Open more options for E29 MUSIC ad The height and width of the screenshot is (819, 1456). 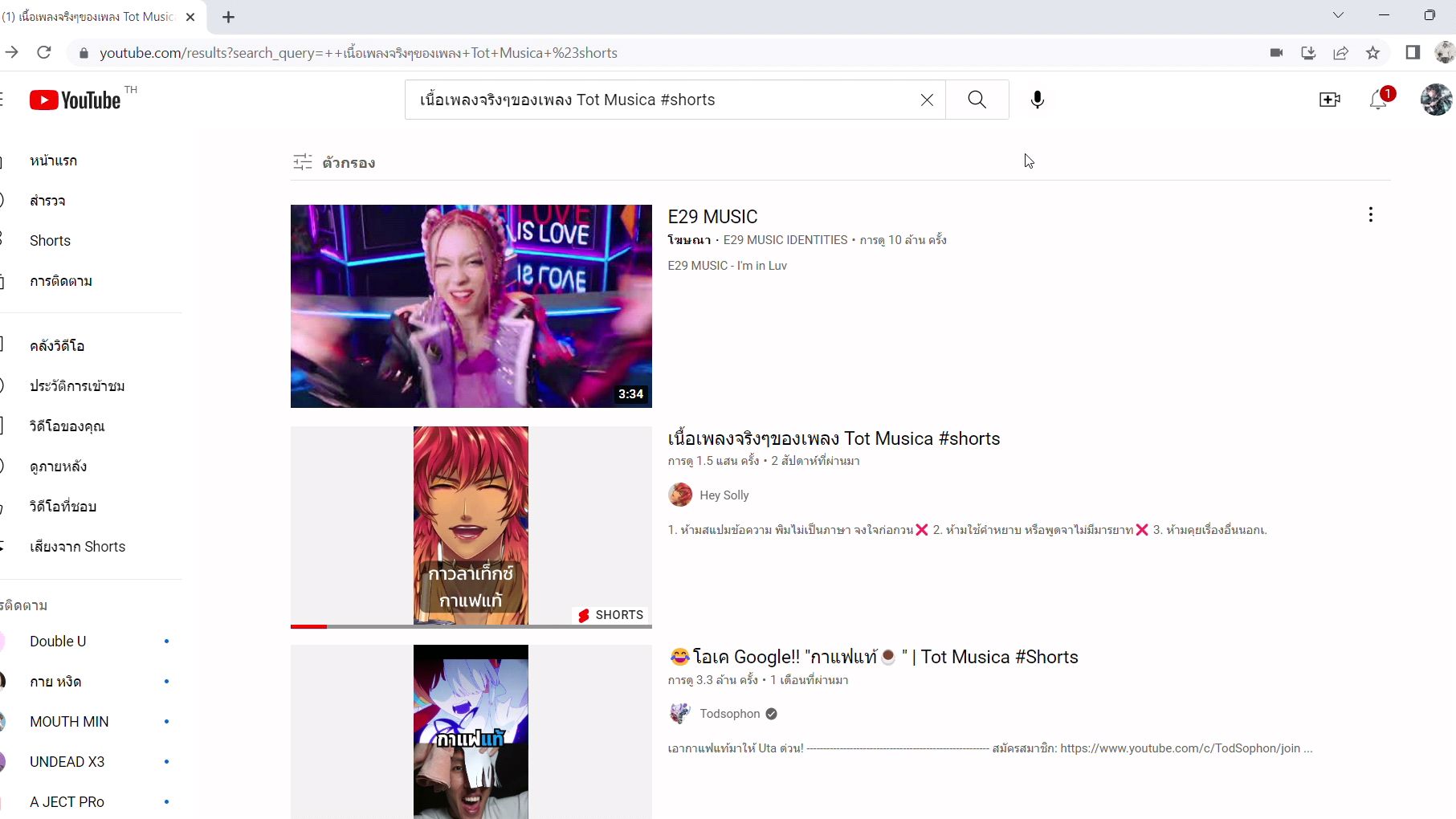tap(1370, 214)
